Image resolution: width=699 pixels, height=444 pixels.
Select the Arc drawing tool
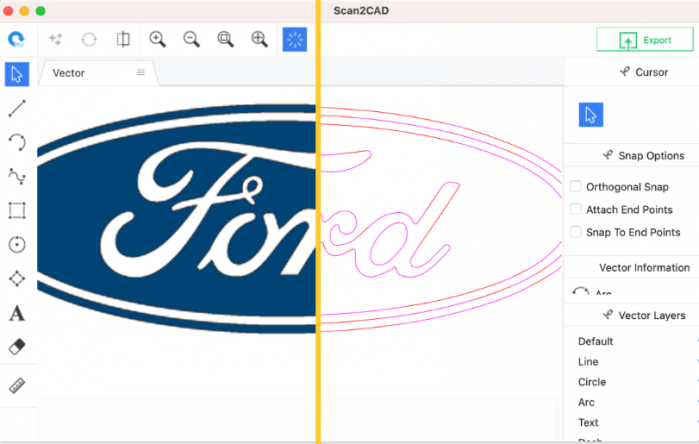pyautogui.click(x=17, y=142)
